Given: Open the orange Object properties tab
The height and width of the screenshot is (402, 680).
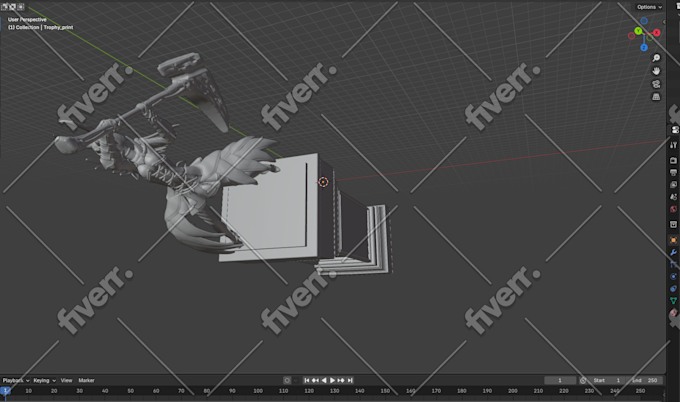Looking at the screenshot, I should click(x=673, y=240).
